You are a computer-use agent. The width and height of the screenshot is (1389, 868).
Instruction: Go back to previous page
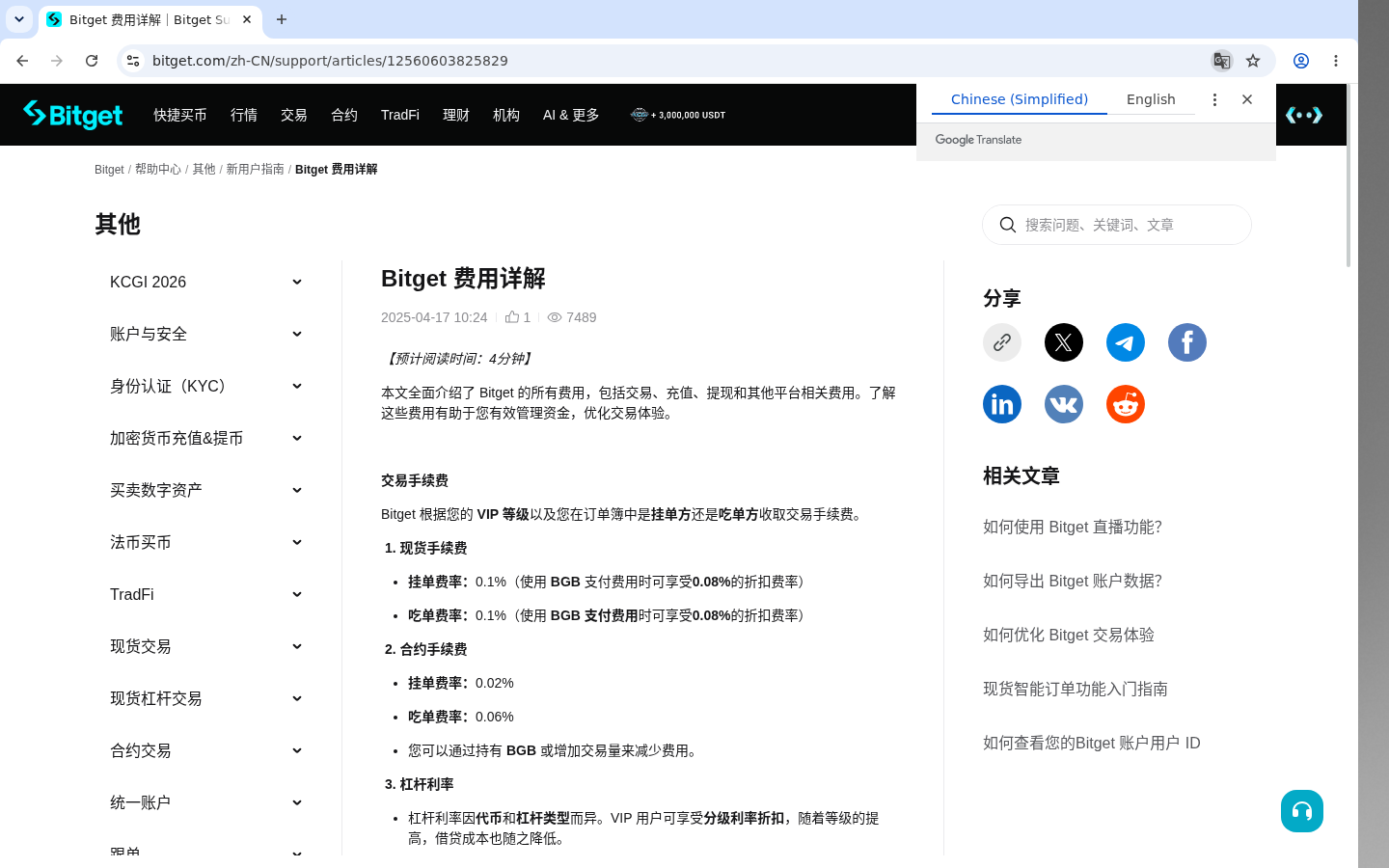click(x=22, y=61)
